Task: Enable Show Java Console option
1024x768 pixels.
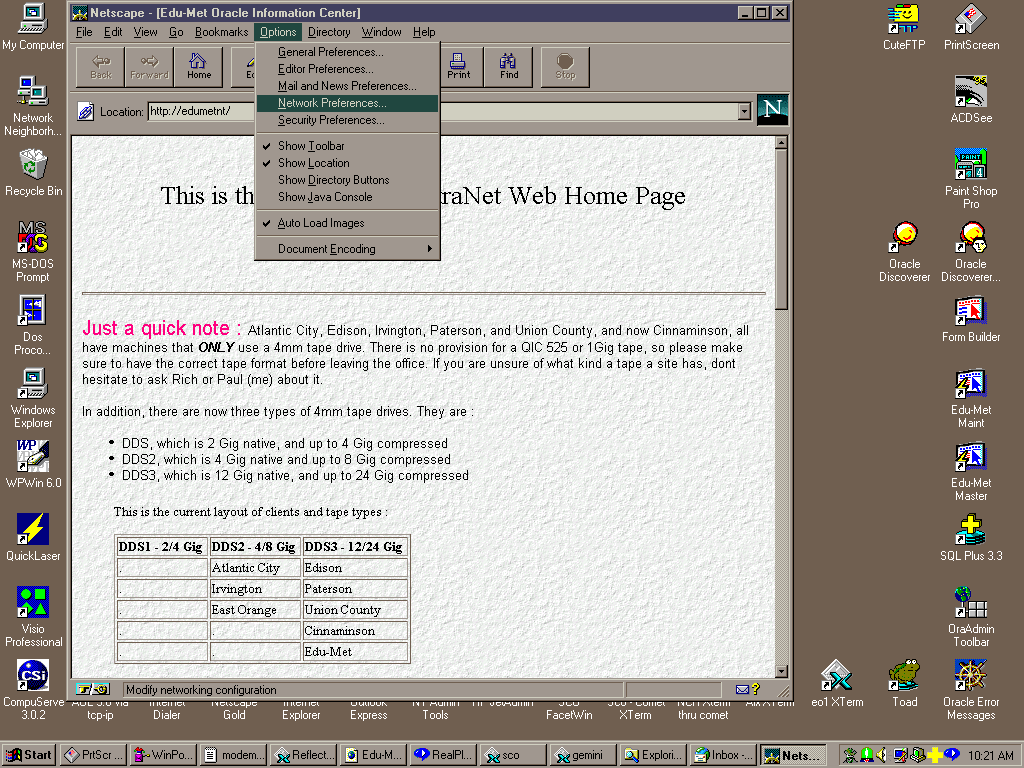Action: click(347, 197)
